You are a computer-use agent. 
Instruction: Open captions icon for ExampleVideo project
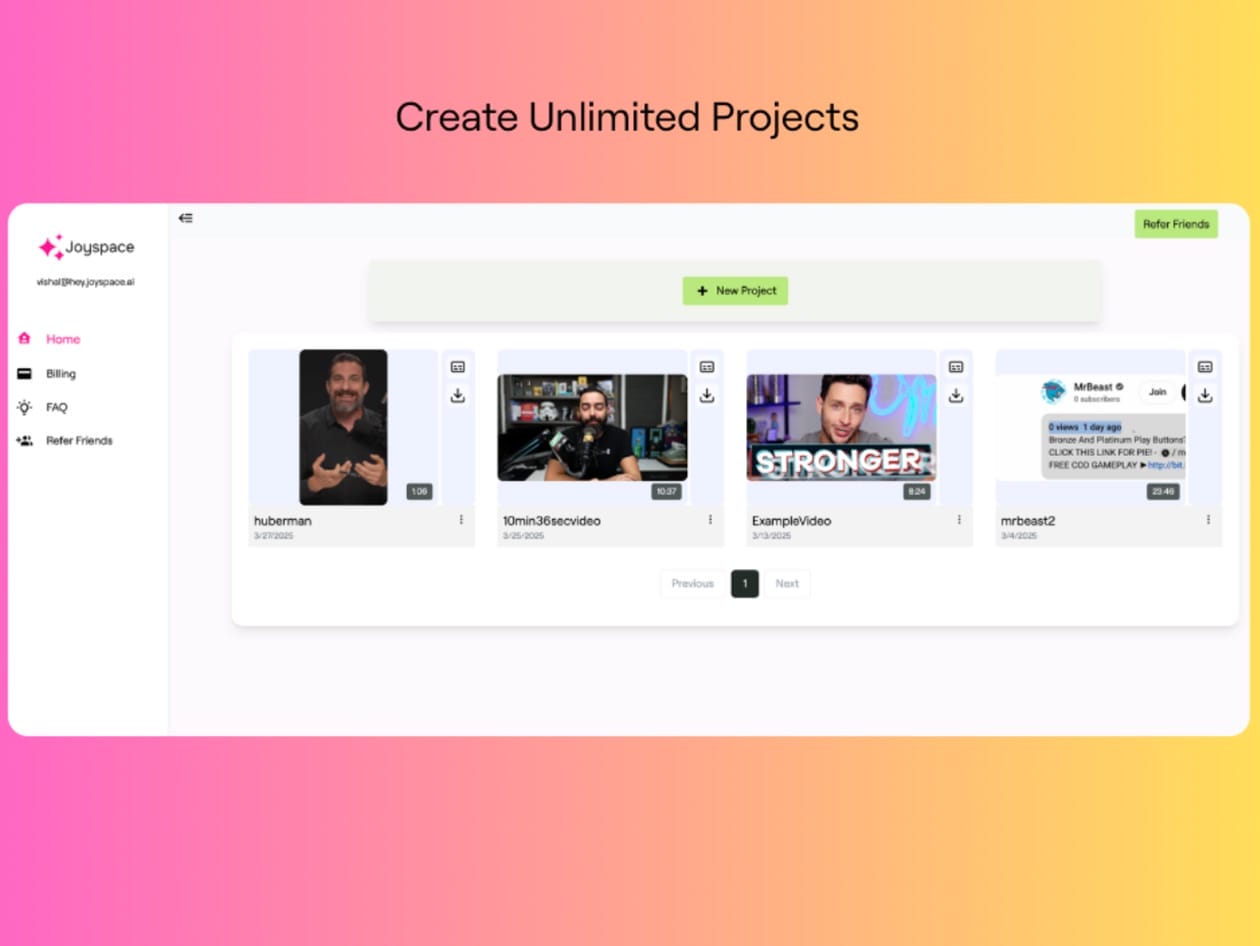(x=956, y=367)
